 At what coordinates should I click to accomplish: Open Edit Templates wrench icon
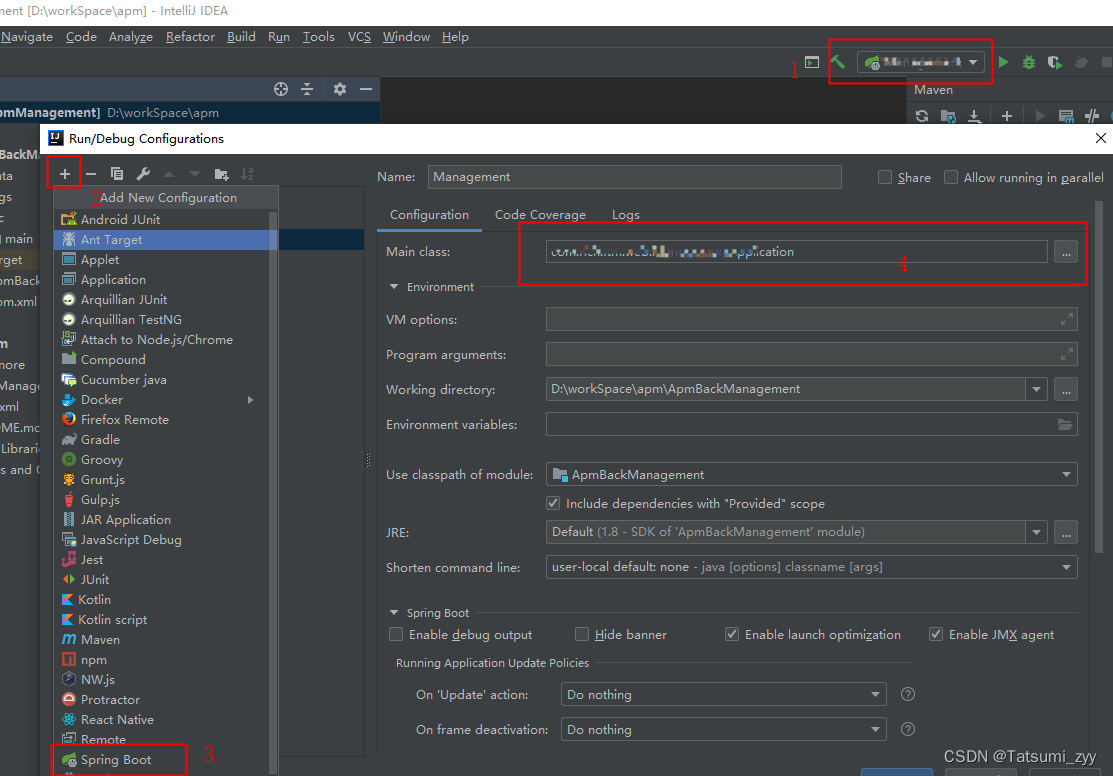(x=143, y=174)
